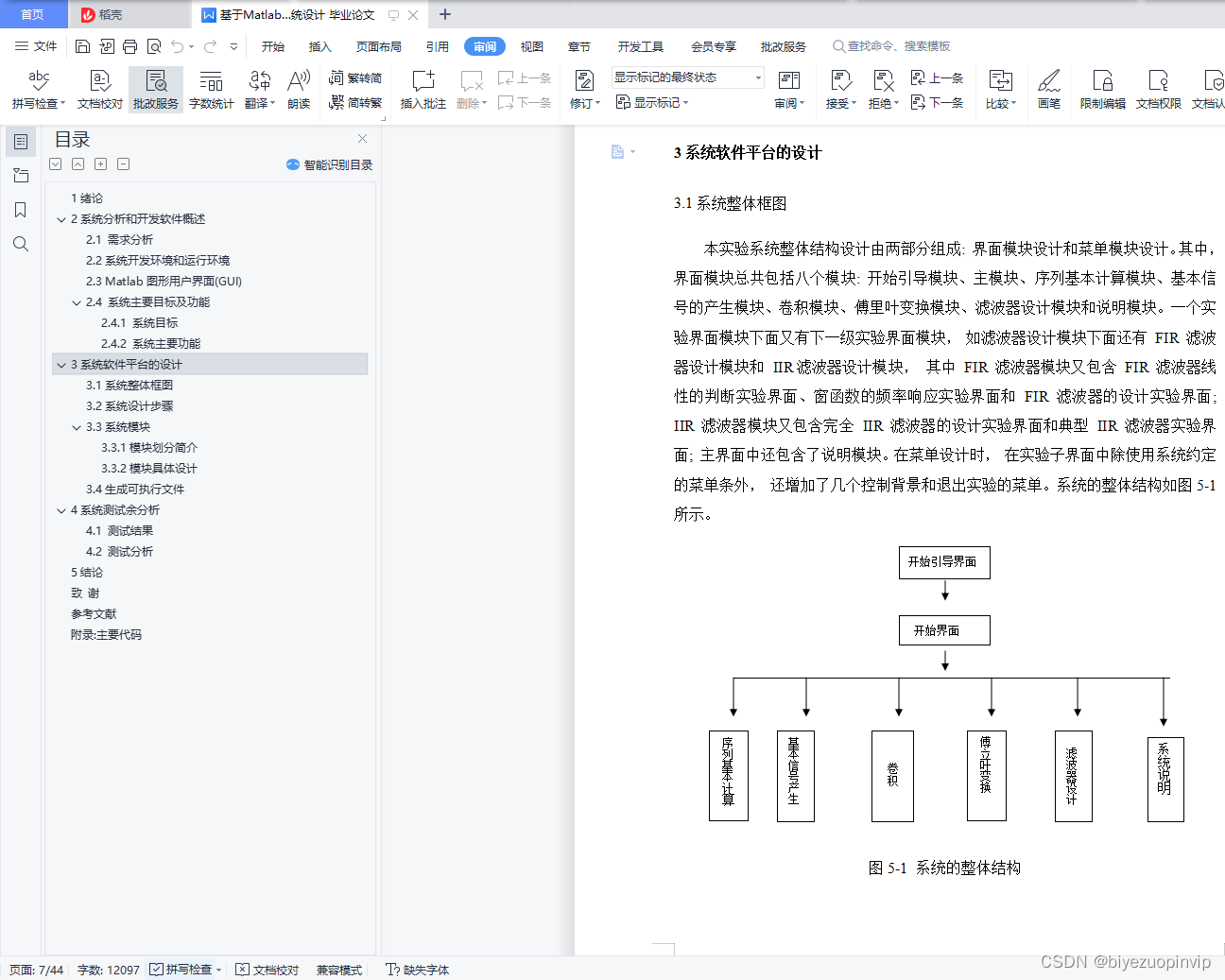
Task: Click the collapse-all minus button under 目录
Action: (123, 164)
